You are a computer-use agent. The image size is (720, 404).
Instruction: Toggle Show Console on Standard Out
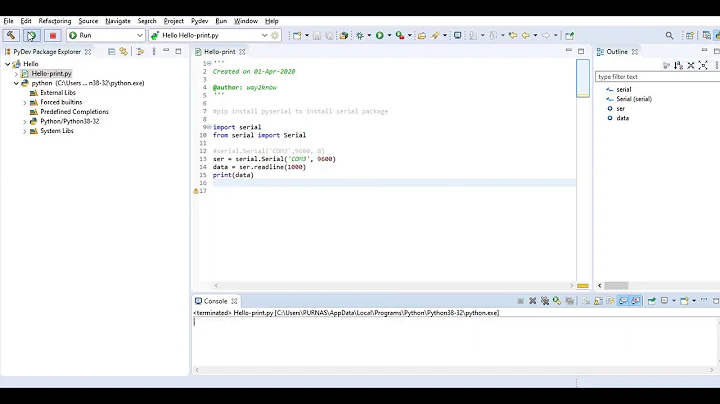pos(623,301)
